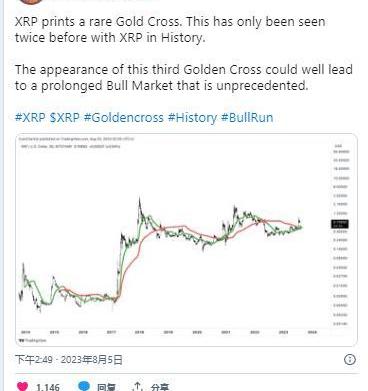Image resolution: width=368 pixels, height=391 pixels.
Task: Click the blue reply bubble icon
Action: pos(84,386)
